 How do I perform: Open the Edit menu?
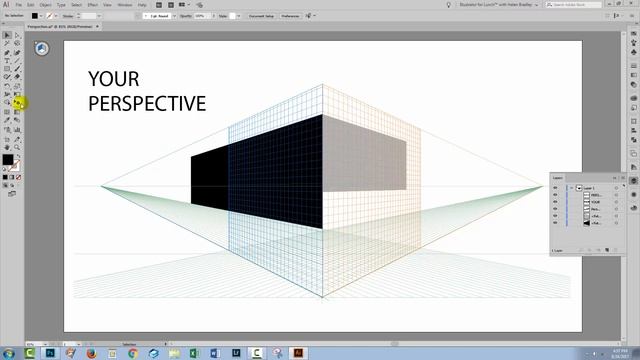tap(31, 5)
